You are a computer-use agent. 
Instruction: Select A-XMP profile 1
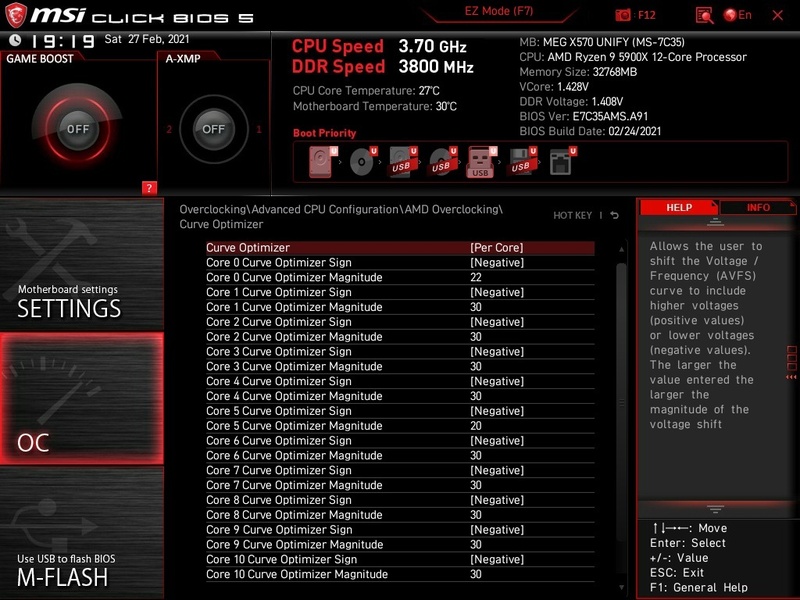(259, 129)
